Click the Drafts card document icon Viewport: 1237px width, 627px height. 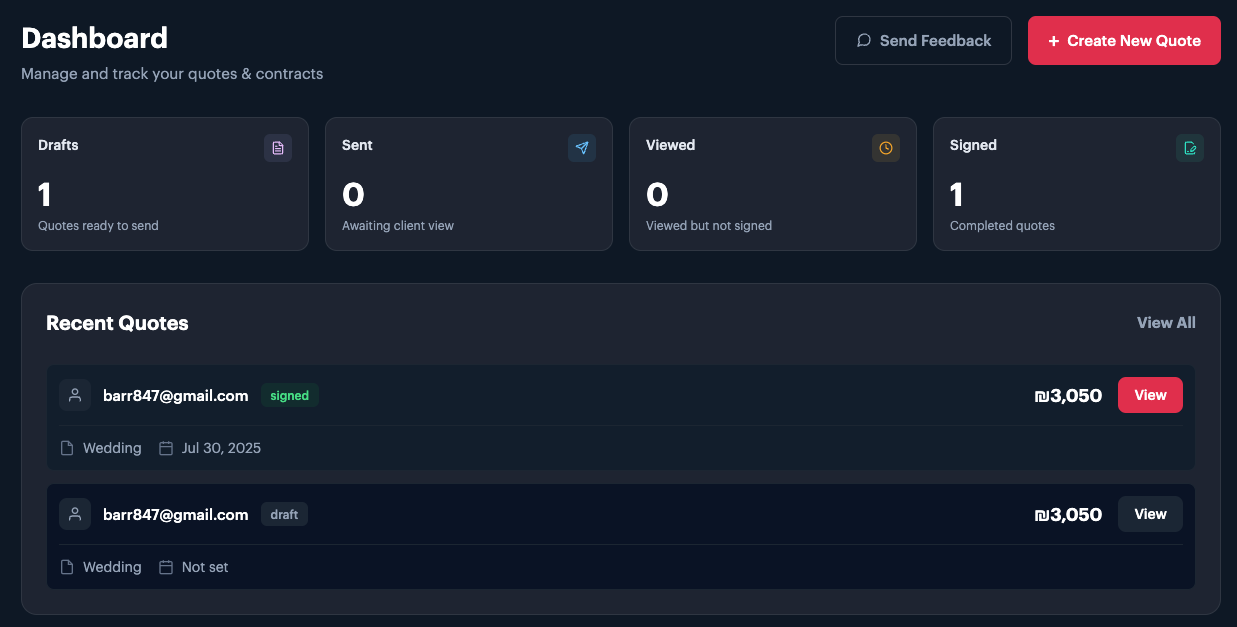tap(278, 148)
